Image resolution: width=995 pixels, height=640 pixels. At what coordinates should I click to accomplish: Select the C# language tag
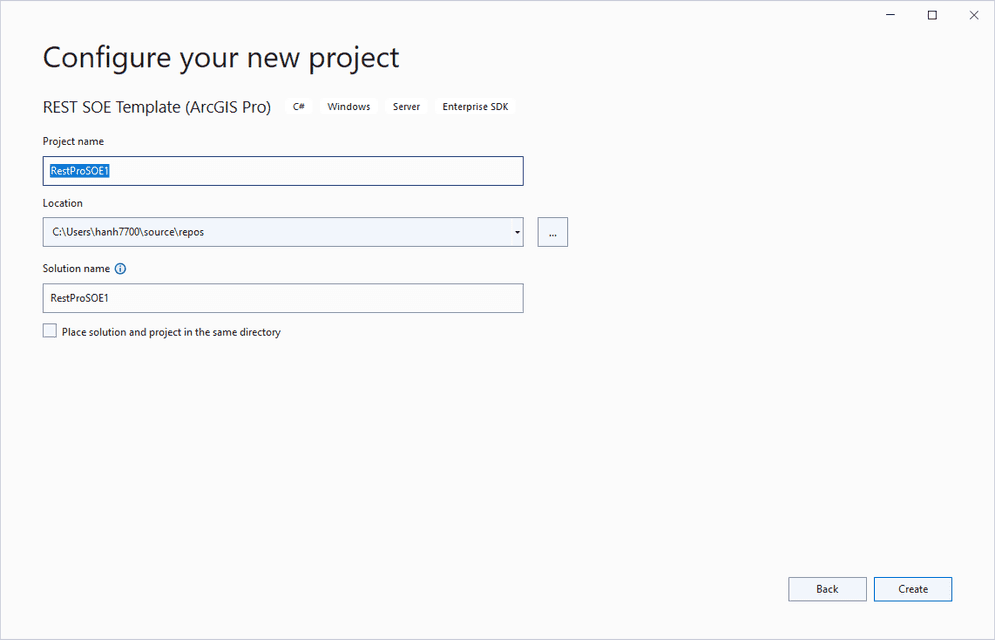(299, 107)
